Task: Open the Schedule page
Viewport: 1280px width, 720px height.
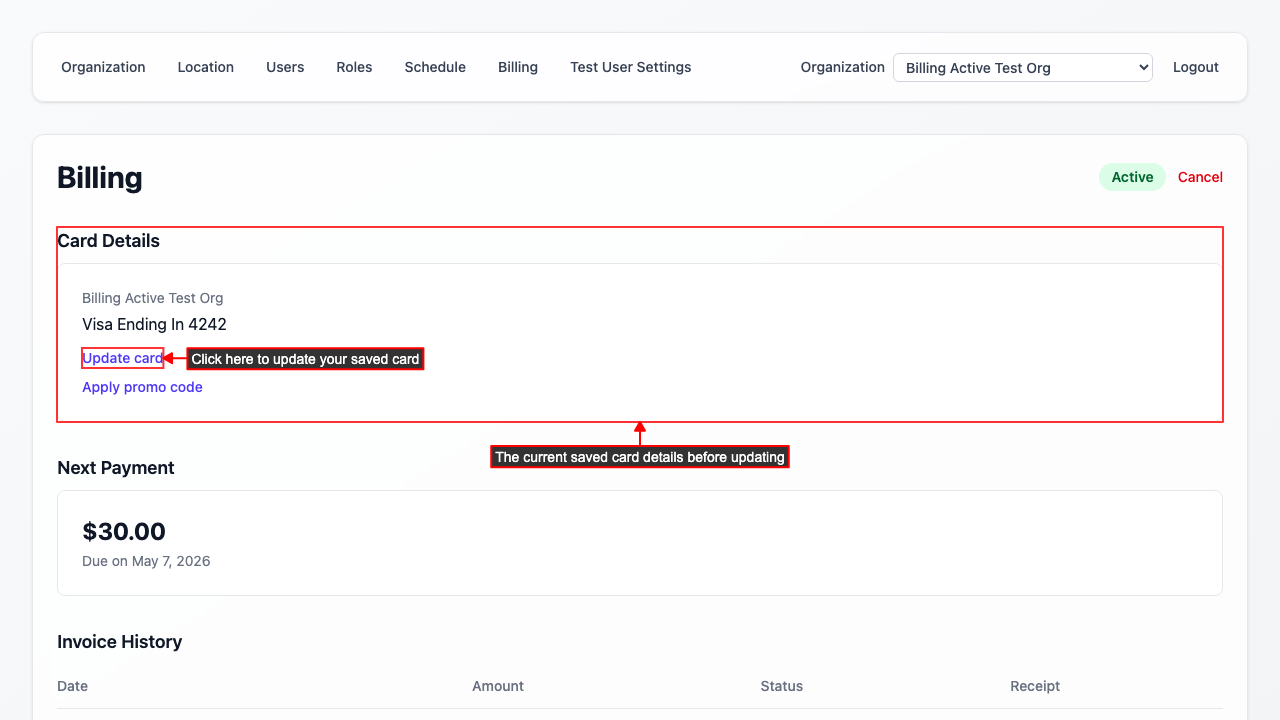Action: click(435, 67)
